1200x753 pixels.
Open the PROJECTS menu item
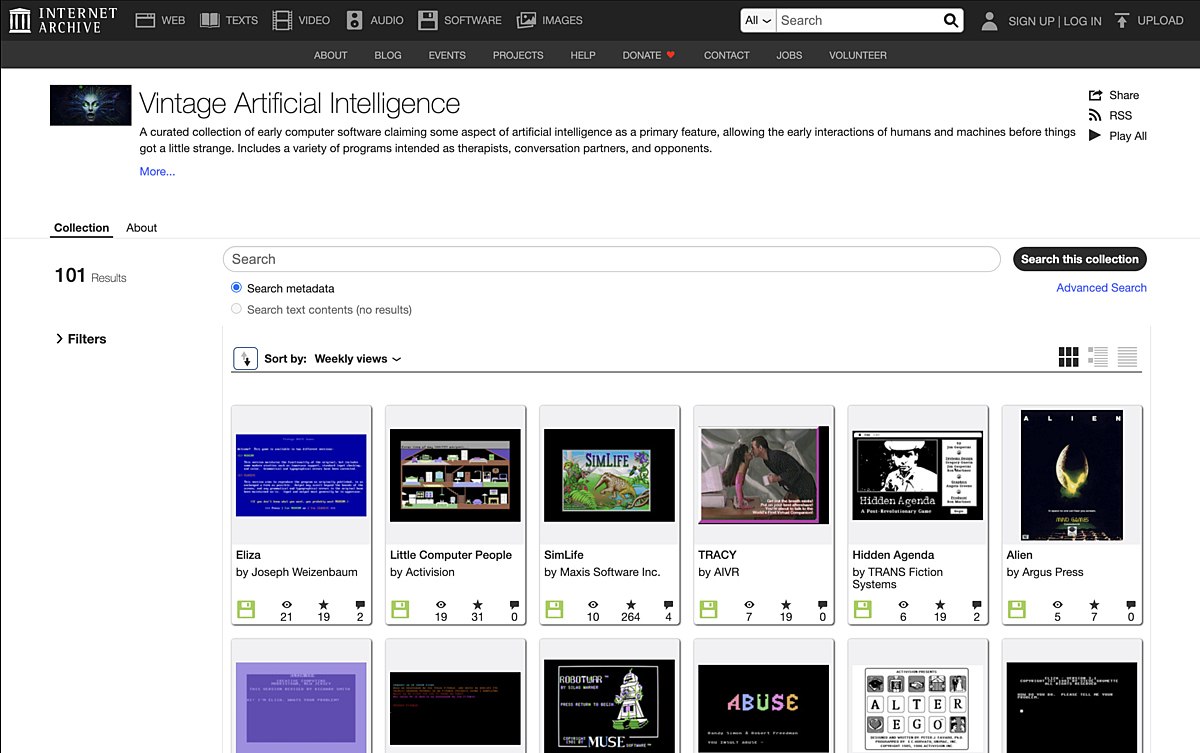pyautogui.click(x=518, y=55)
